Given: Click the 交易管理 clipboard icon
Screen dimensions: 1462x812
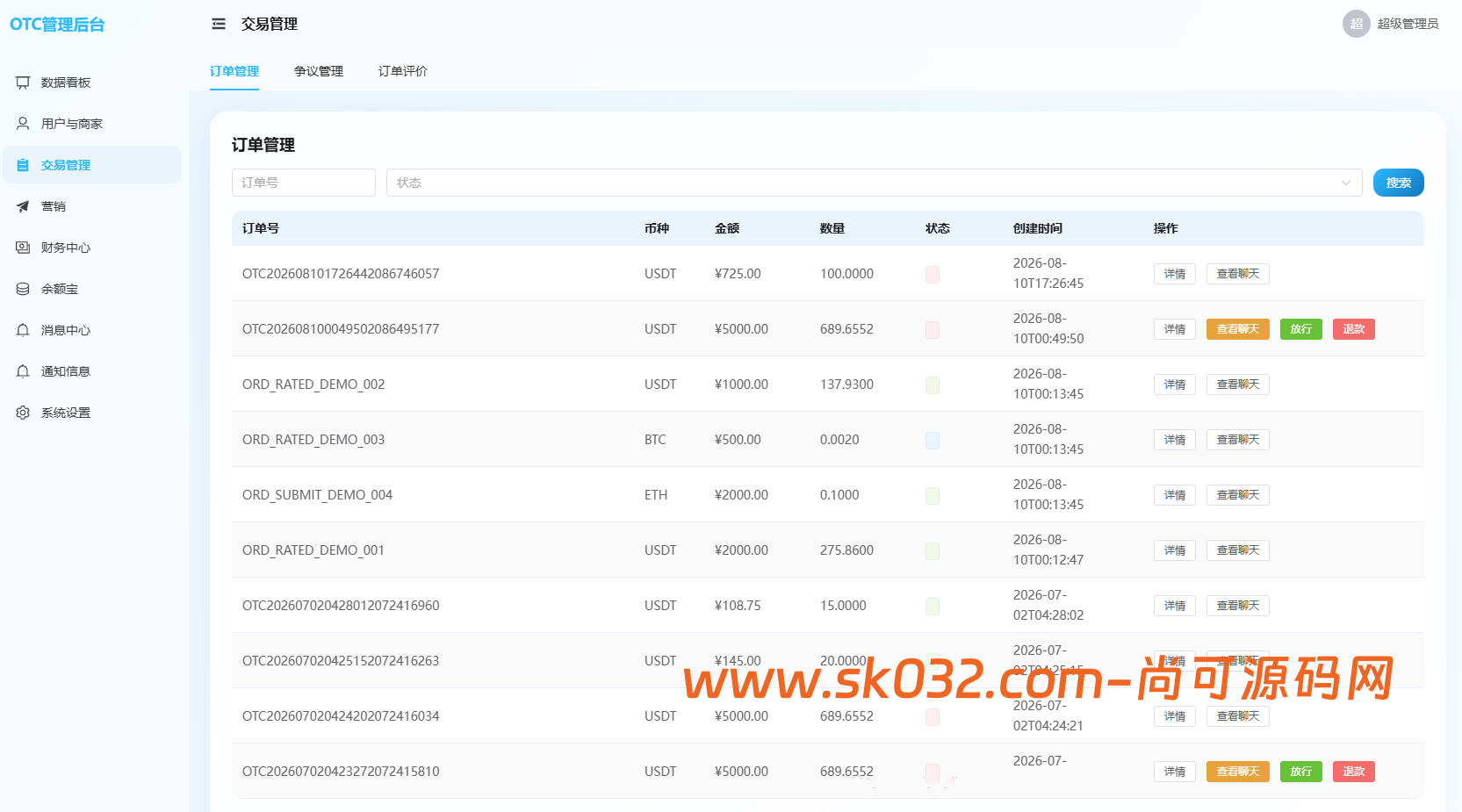Looking at the screenshot, I should pyautogui.click(x=23, y=165).
